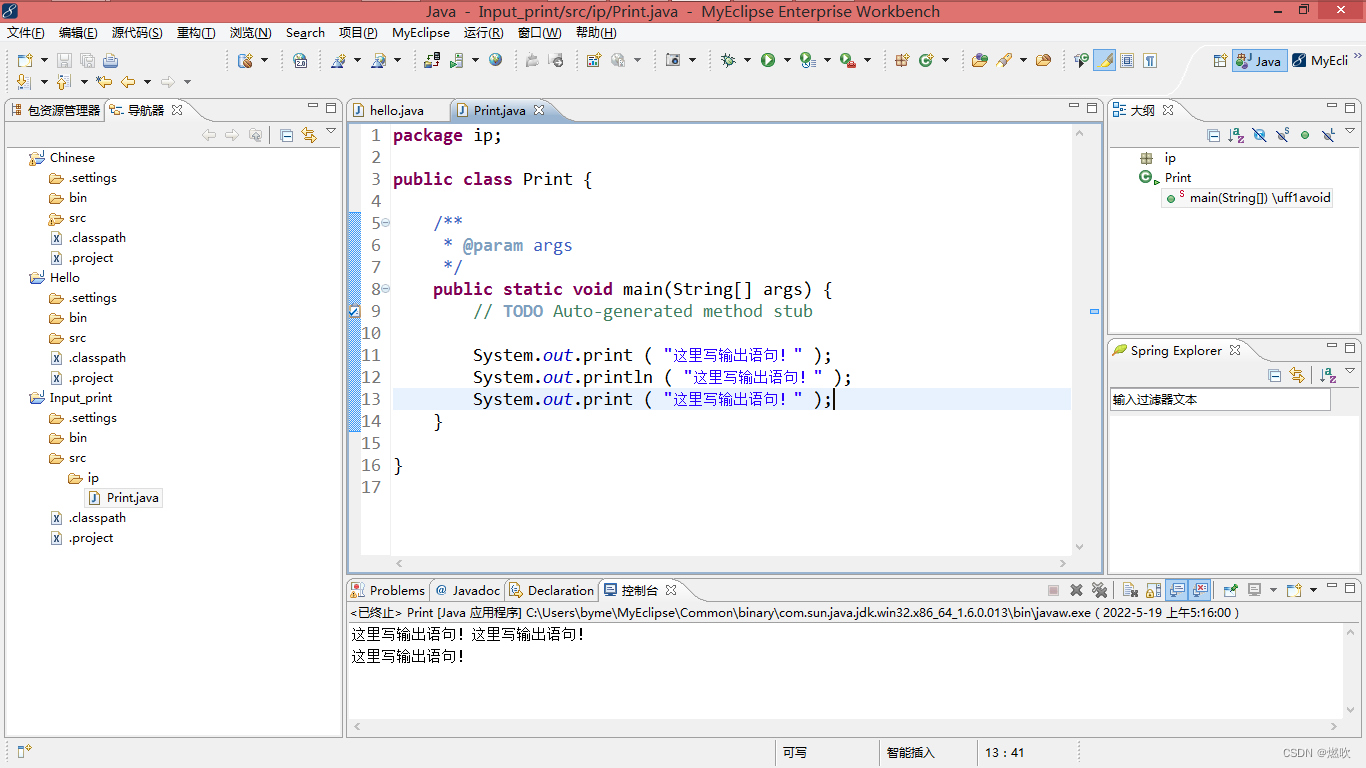Toggle Hide Fields icon in Outline

pyautogui.click(x=1259, y=135)
